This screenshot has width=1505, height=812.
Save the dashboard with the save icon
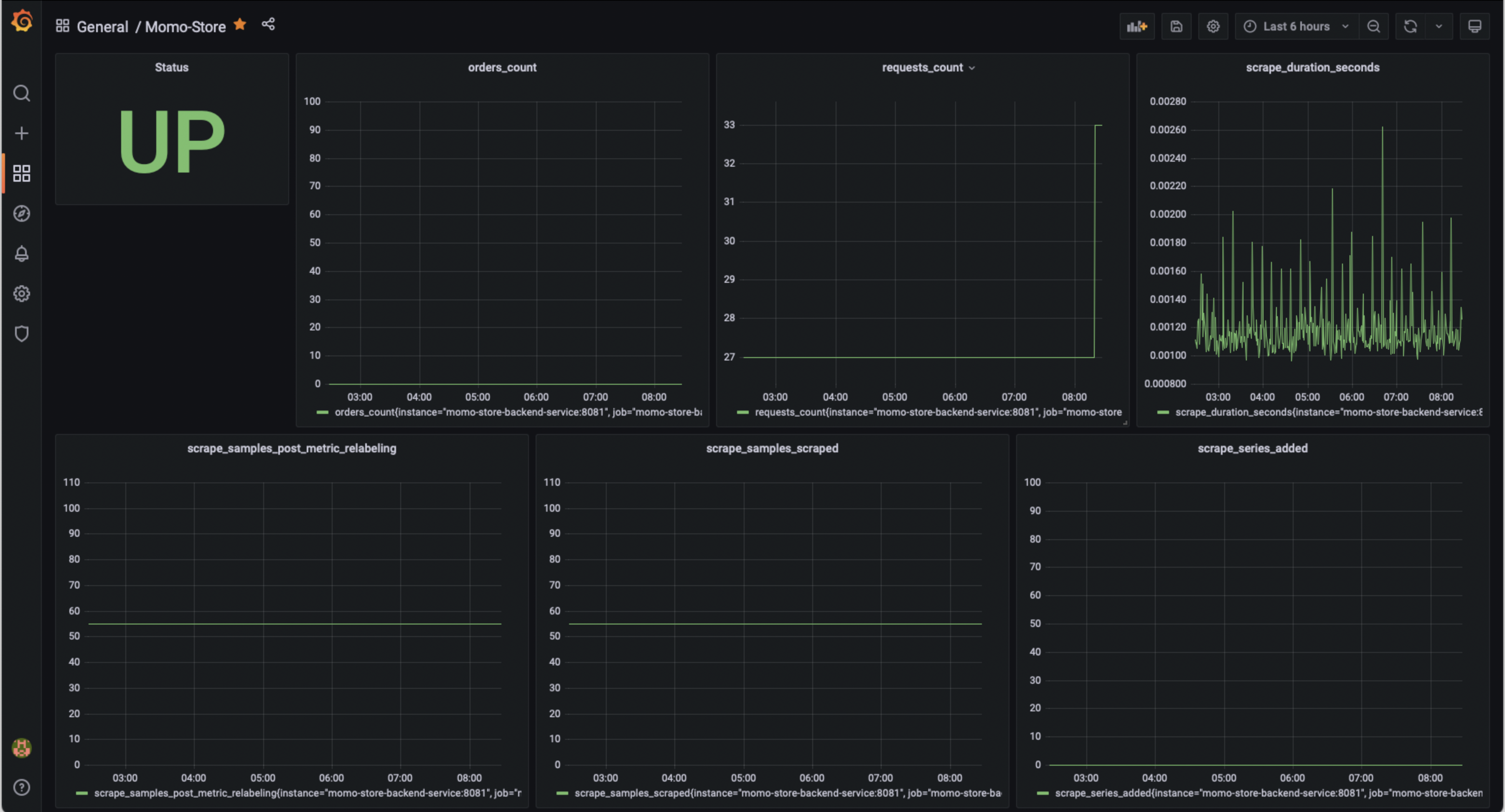1176,26
